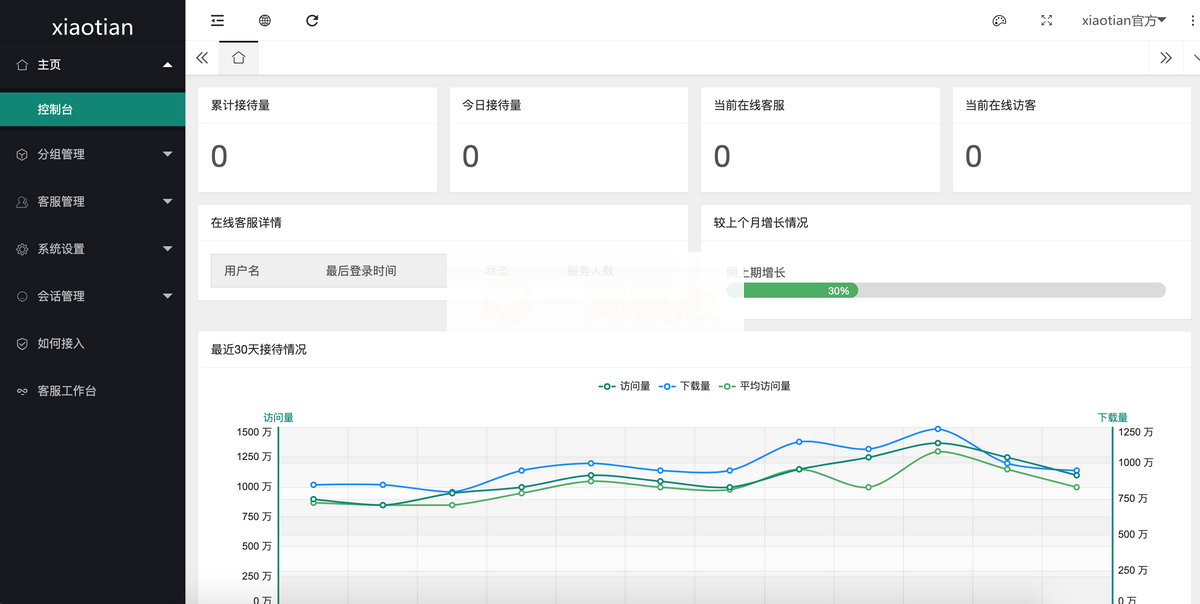Enter fullscreen via the expand icon
The height and width of the screenshot is (604, 1200).
1046,20
